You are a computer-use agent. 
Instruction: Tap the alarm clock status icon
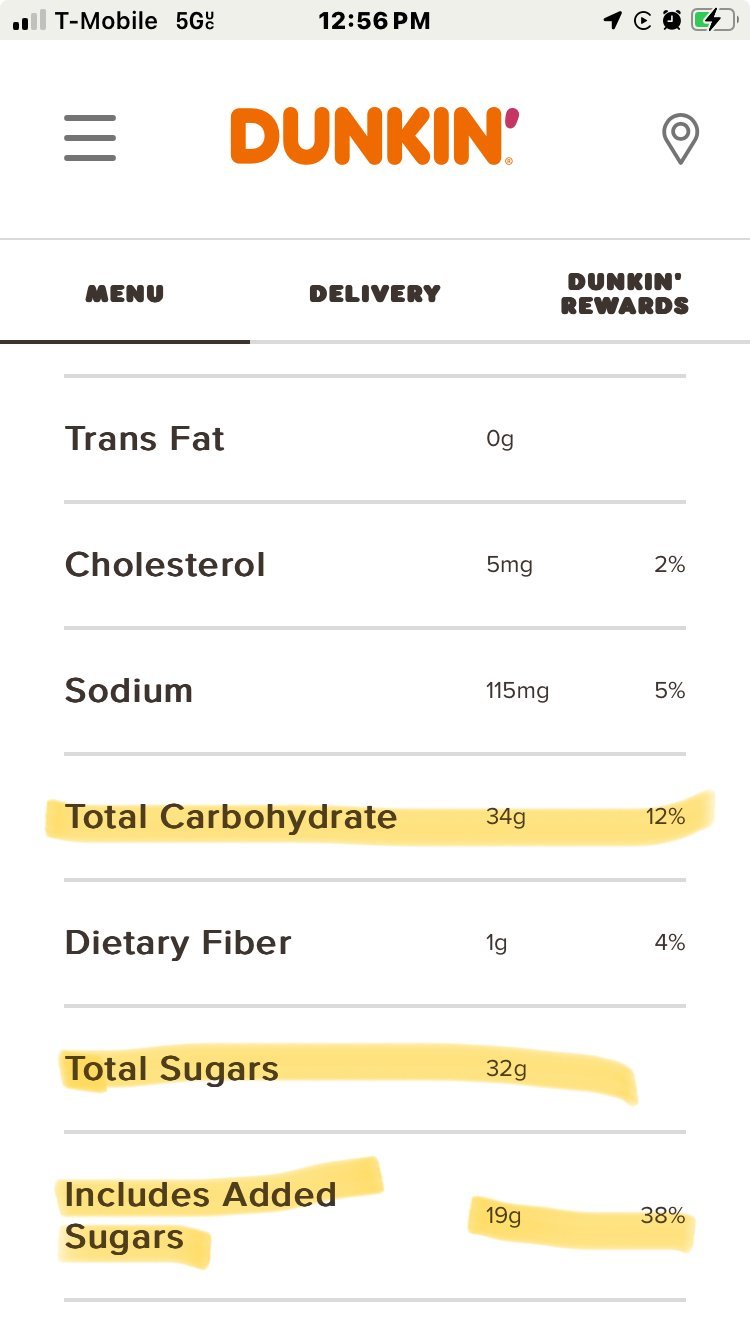[671, 21]
